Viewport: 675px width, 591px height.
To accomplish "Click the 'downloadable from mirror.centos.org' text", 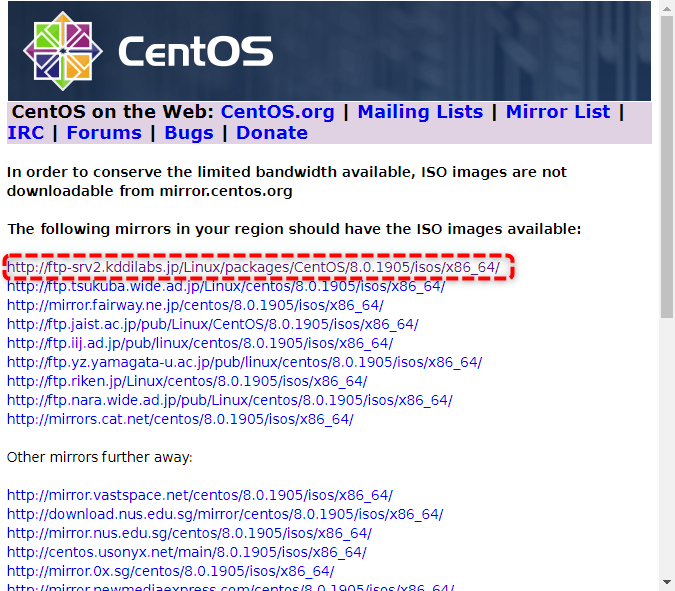I will click(149, 191).
